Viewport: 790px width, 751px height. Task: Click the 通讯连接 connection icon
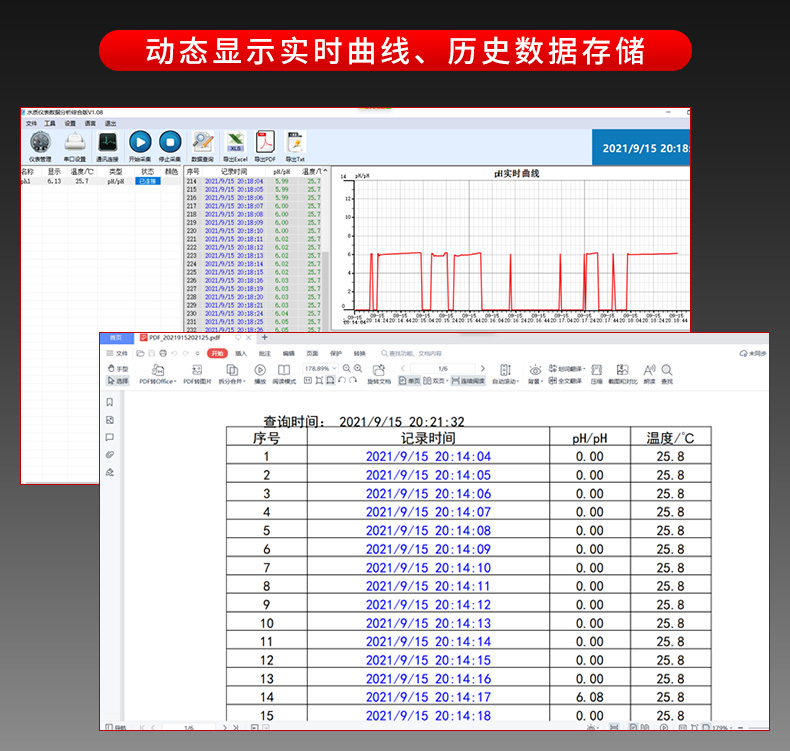(x=107, y=143)
